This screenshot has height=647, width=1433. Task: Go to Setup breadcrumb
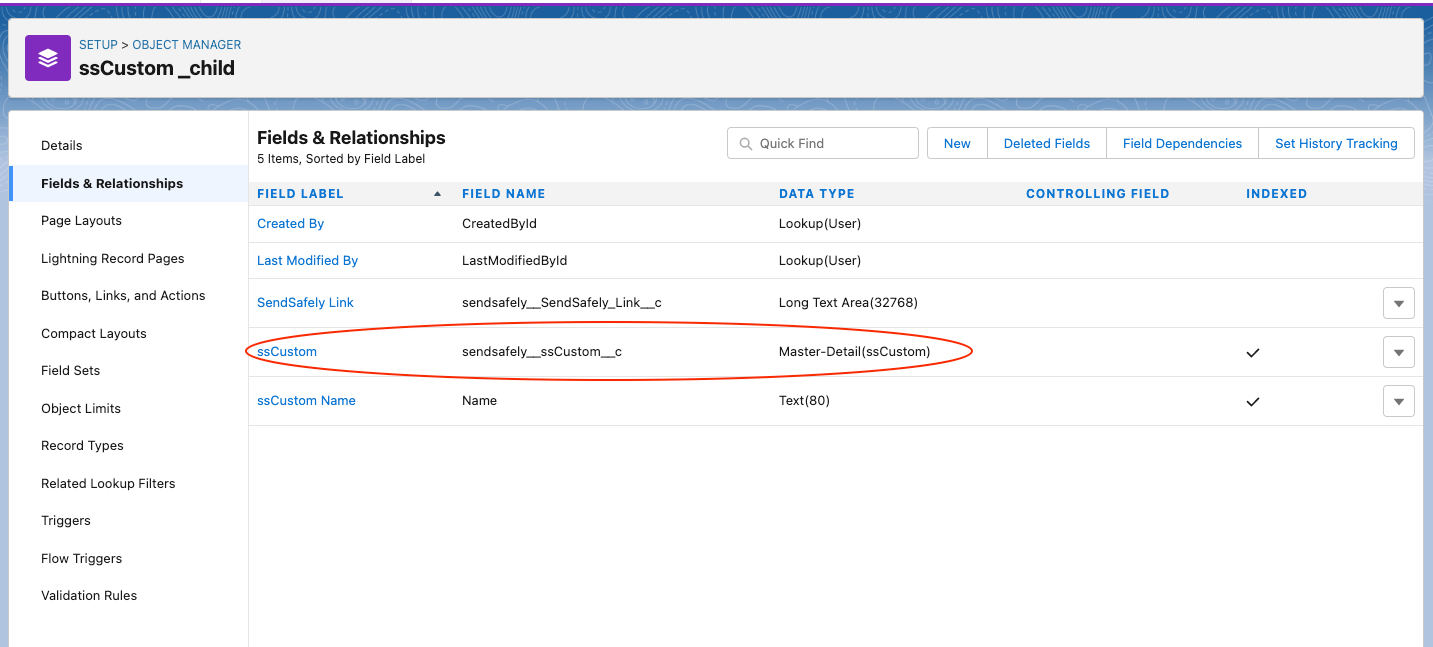pos(98,45)
